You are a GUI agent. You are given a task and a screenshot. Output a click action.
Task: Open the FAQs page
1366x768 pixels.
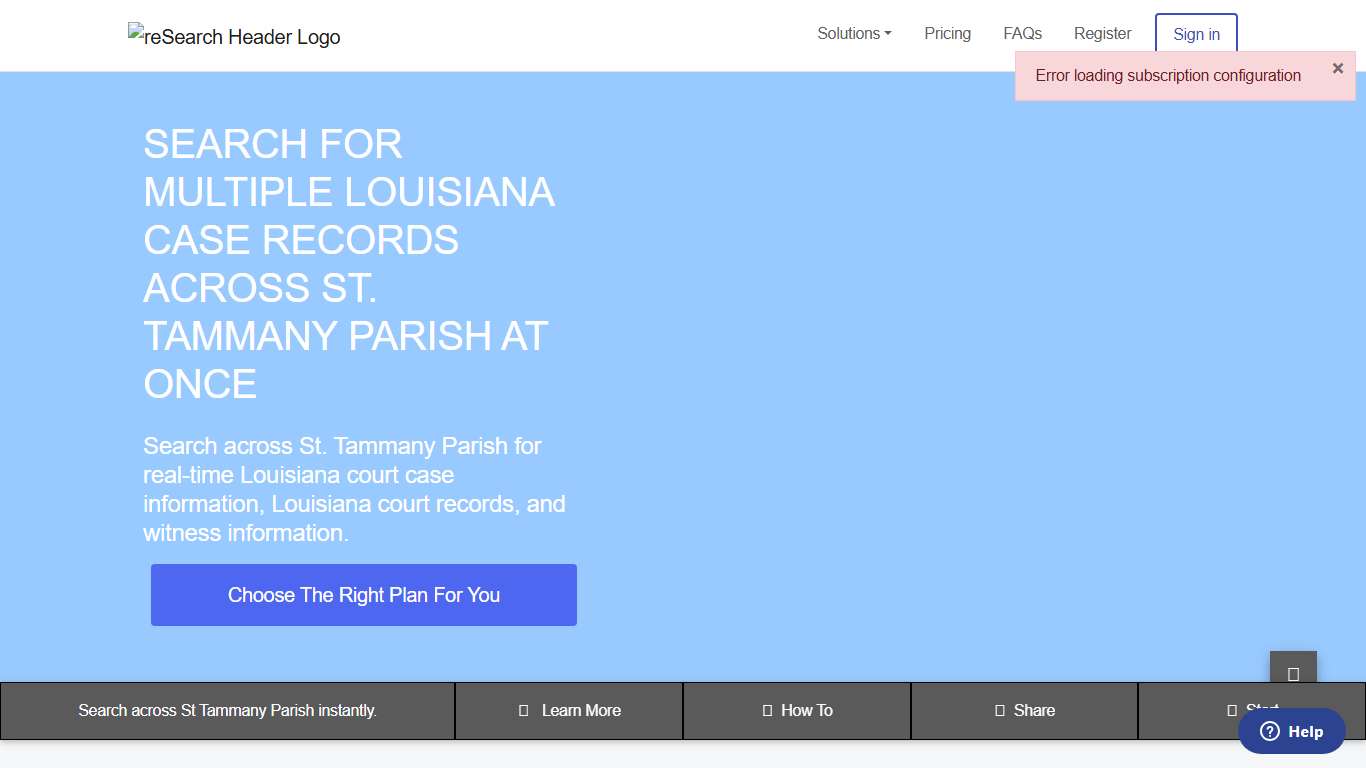click(x=1022, y=33)
